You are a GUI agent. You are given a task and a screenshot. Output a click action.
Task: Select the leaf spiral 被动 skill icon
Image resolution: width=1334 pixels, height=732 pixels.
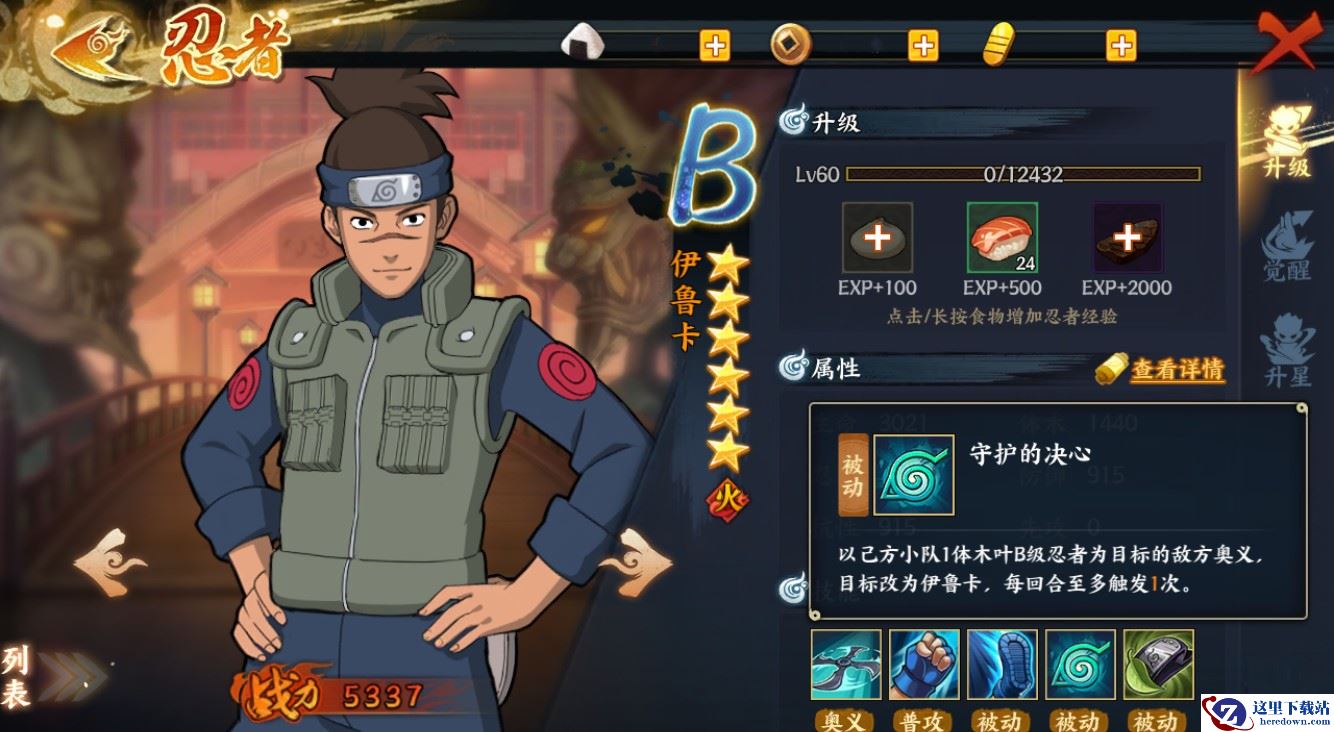(x=1080, y=665)
